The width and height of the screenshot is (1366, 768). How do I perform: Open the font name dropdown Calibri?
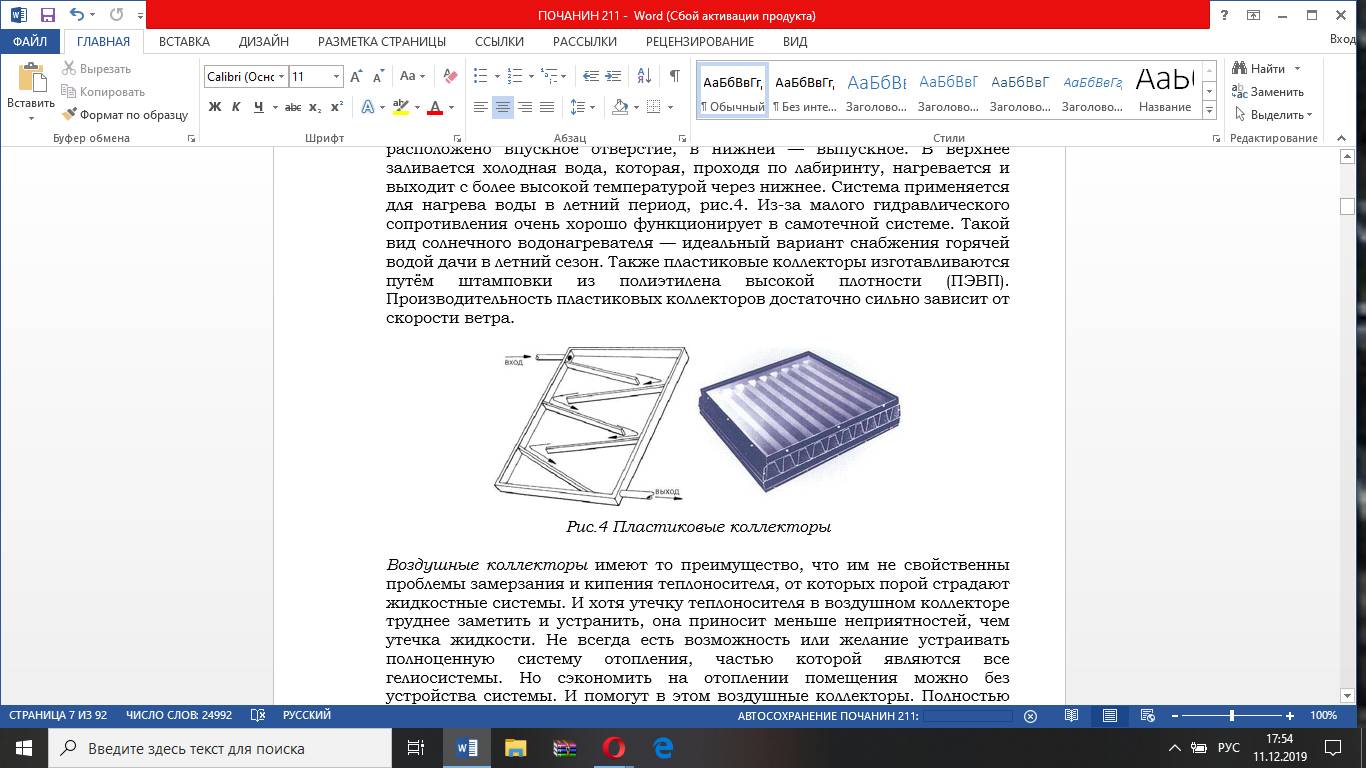[x=282, y=76]
